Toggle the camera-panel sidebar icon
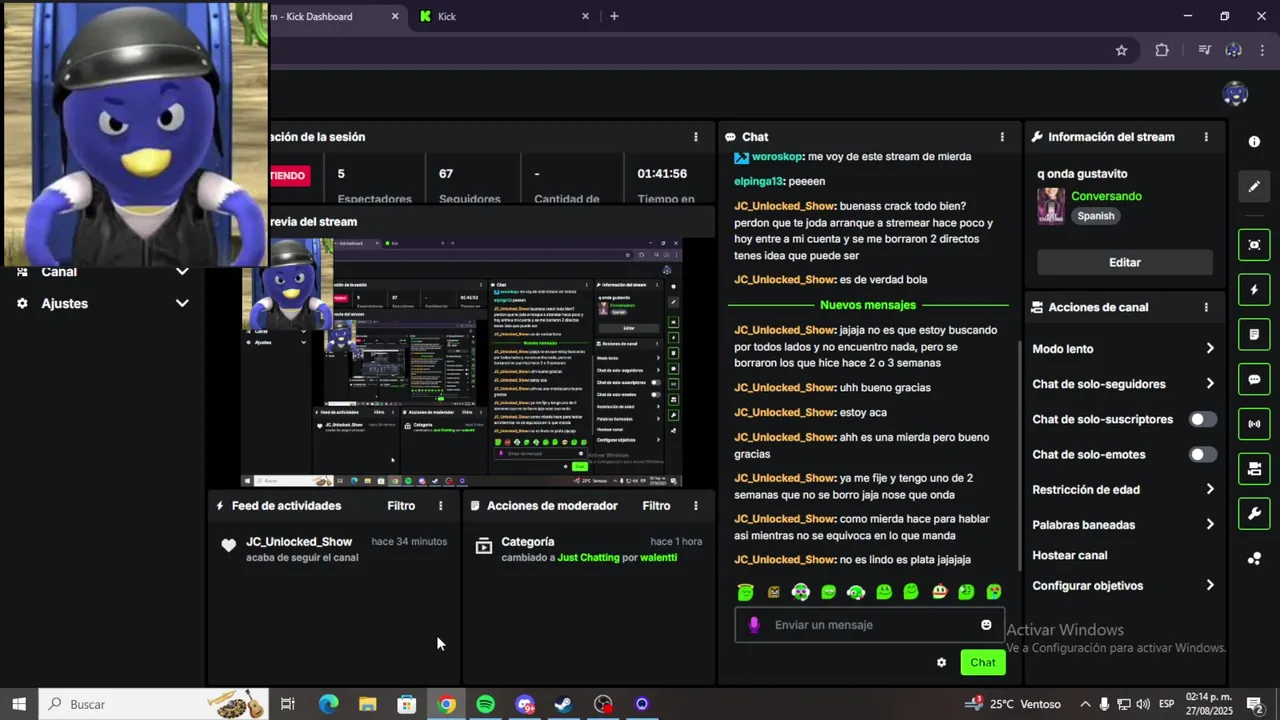The height and width of the screenshot is (720, 1280). point(1254,469)
